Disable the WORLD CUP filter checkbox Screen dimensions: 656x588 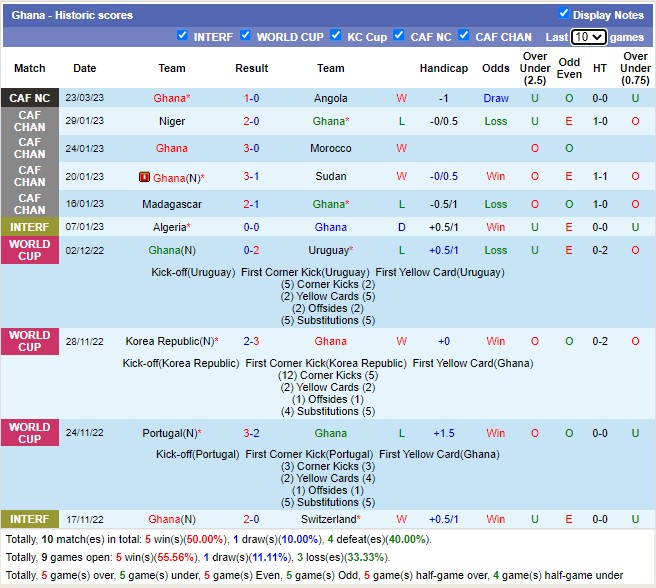pos(246,36)
